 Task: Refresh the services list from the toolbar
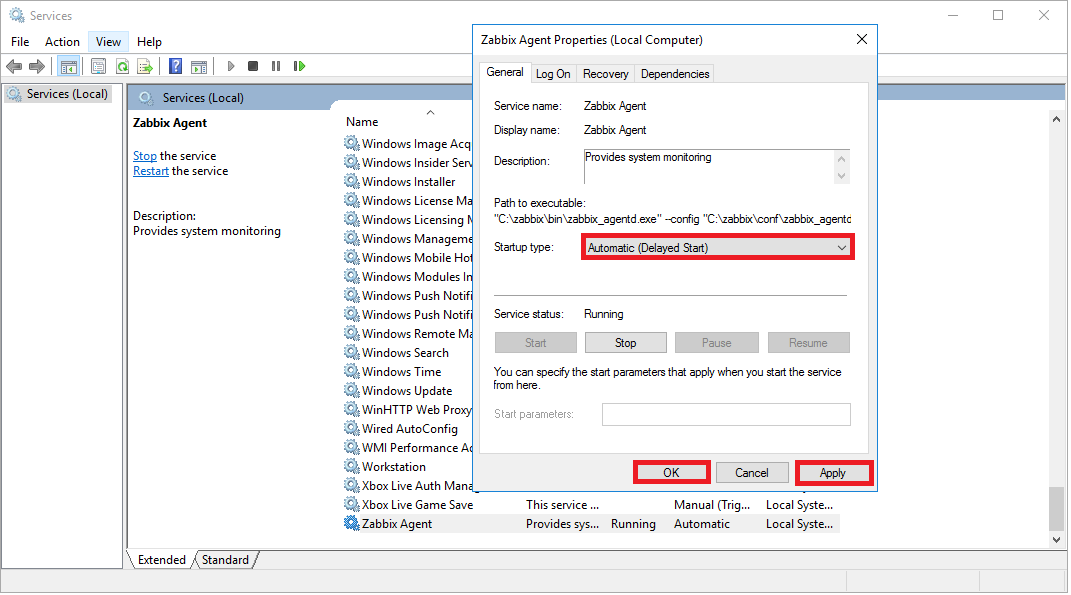click(122, 66)
